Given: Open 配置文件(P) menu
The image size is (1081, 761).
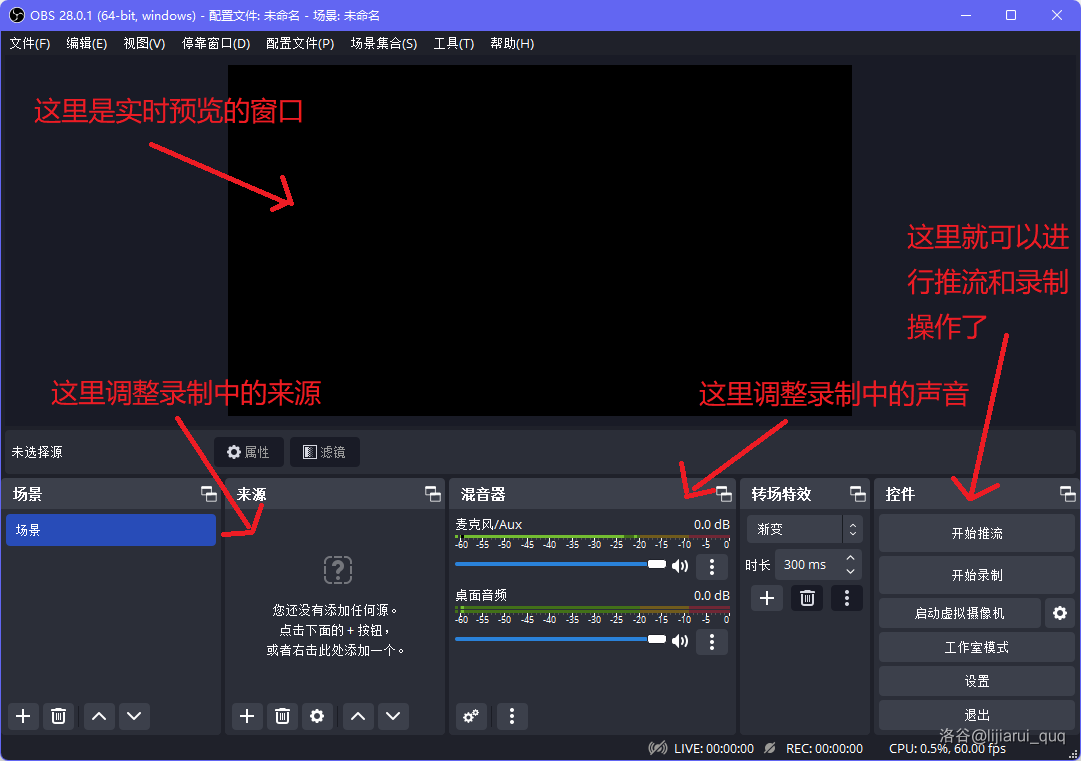Looking at the screenshot, I should (300, 43).
